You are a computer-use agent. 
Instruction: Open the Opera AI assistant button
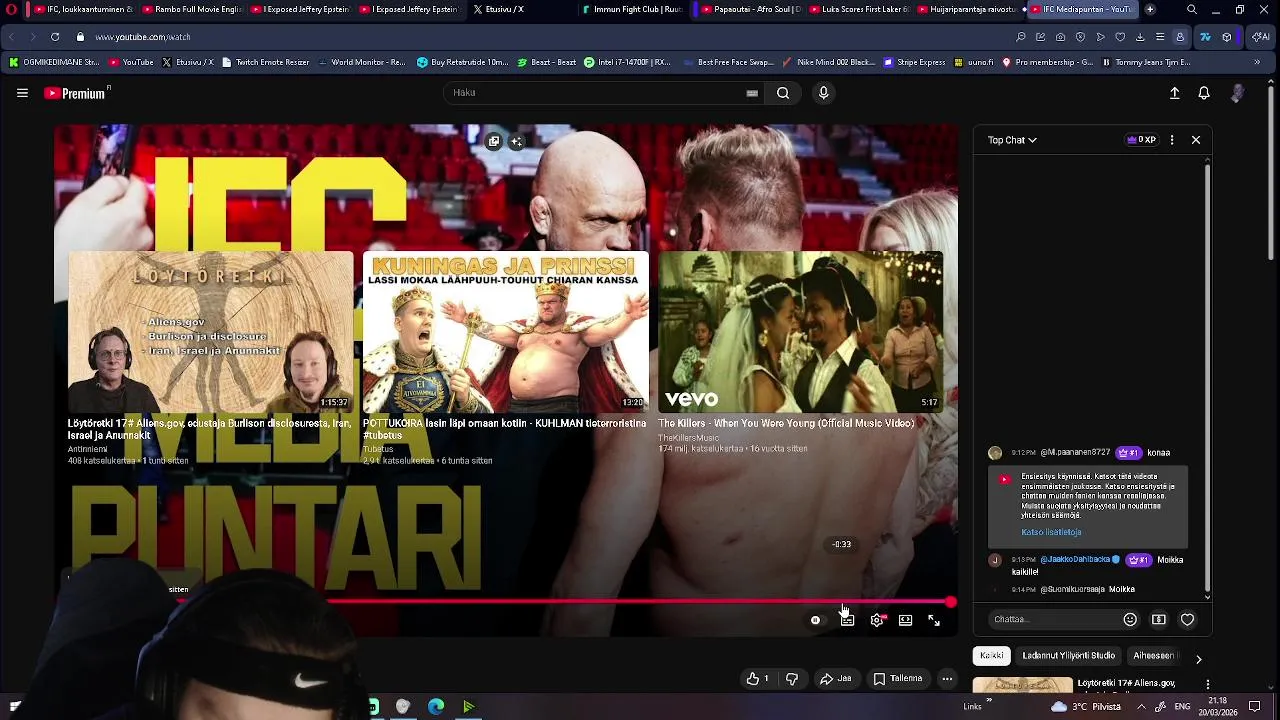(1261, 37)
